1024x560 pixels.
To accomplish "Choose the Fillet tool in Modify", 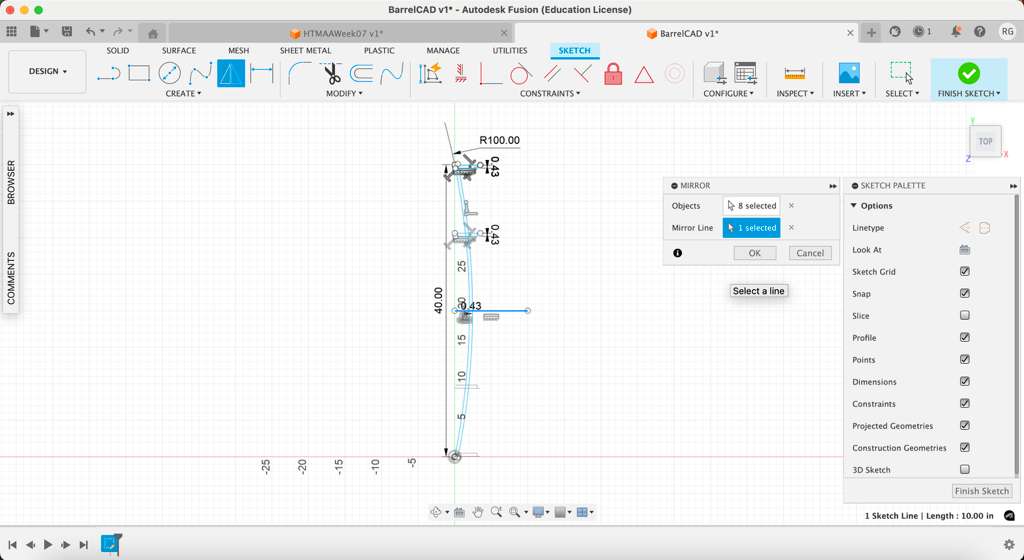I will (x=299, y=73).
